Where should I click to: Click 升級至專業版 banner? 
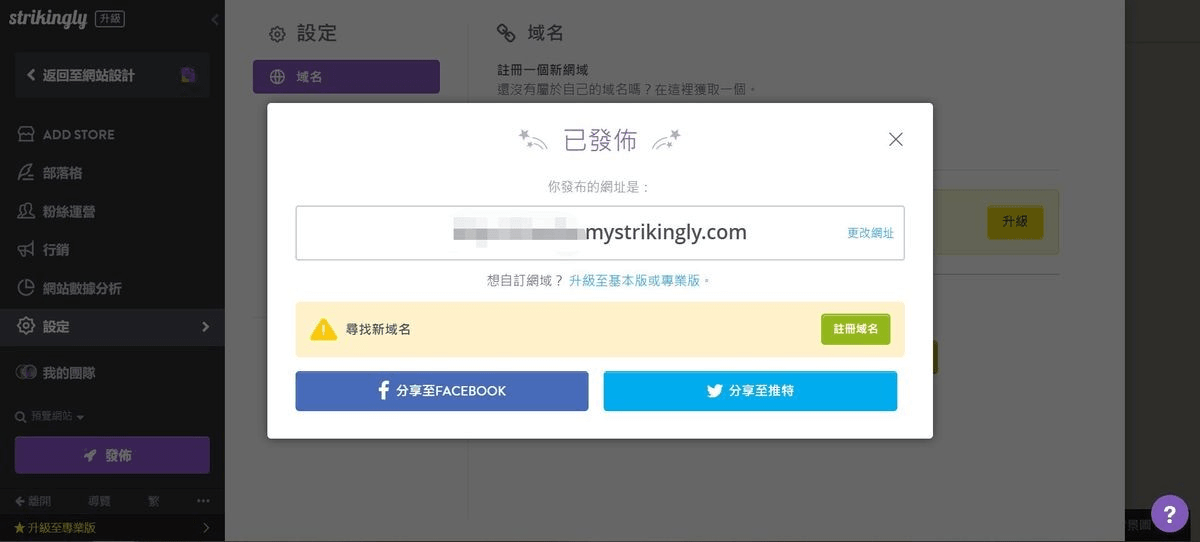point(112,528)
